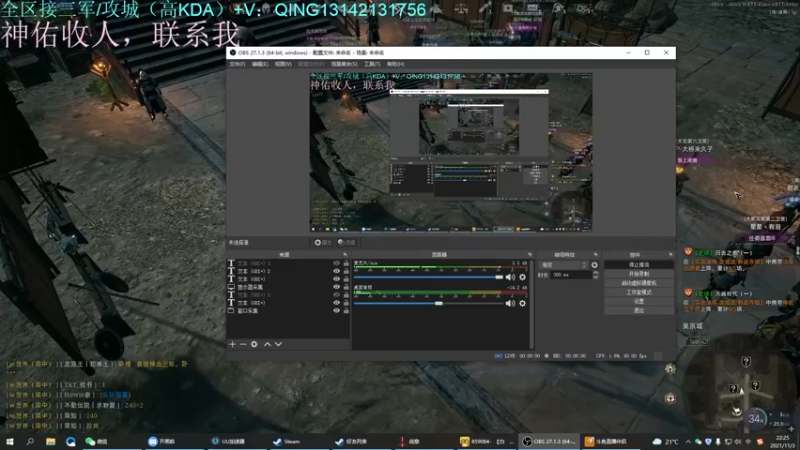Open transition properties gear next to 渐变
Viewport: 800px width, 450px height.
tap(594, 265)
